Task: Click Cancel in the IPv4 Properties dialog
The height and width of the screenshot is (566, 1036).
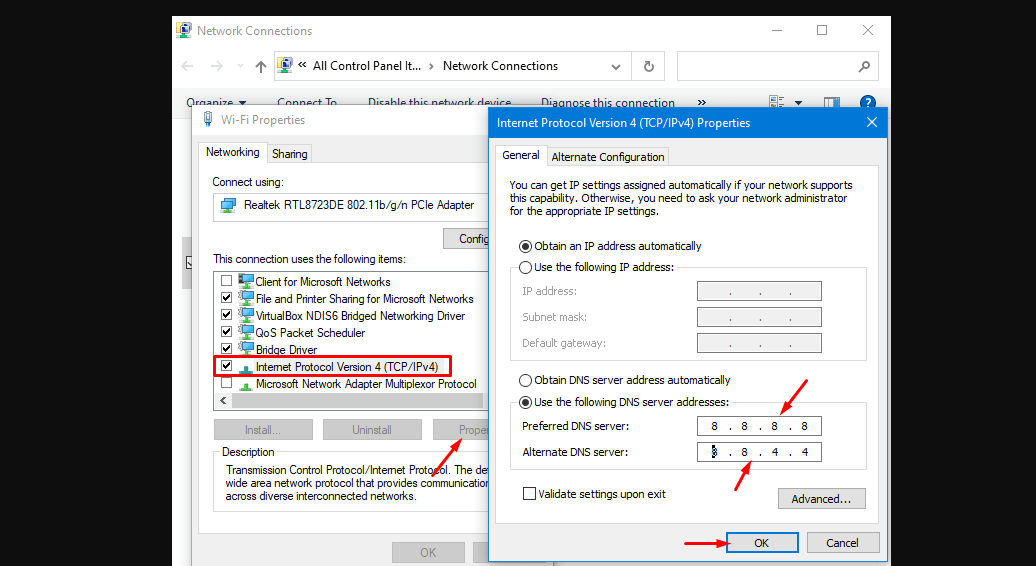Action: point(842,543)
